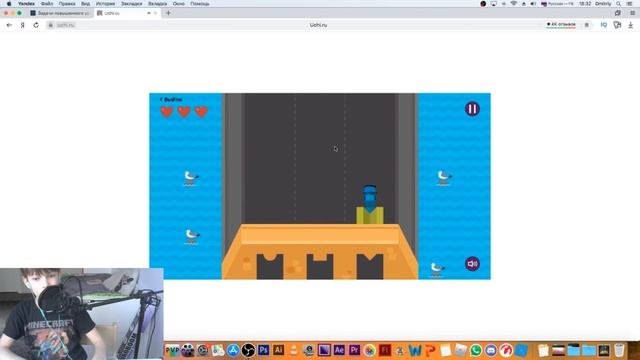This screenshot has height=360, width=640.
Task: Open VLC from the dock
Action: point(293,350)
